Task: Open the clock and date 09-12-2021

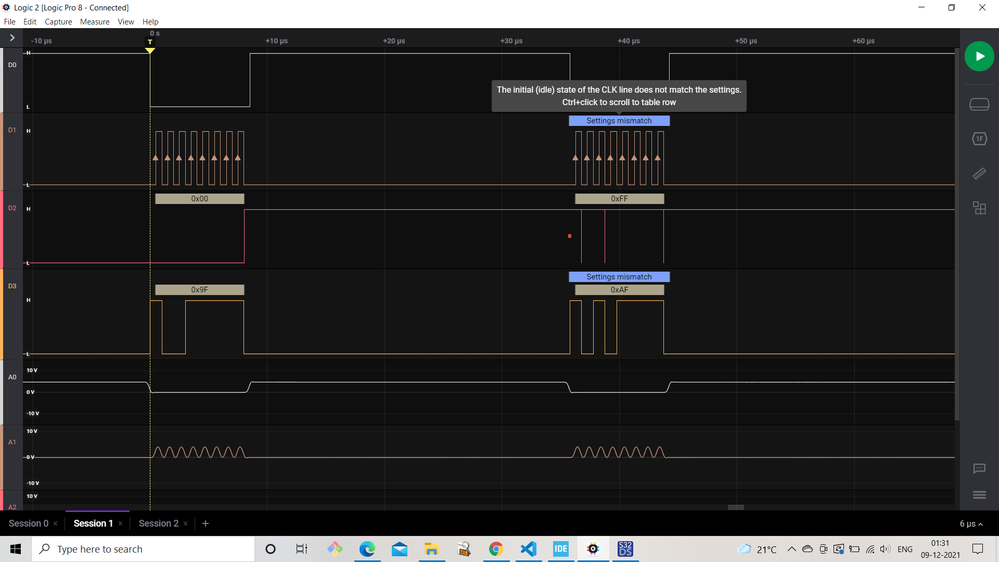Action: [x=940, y=549]
